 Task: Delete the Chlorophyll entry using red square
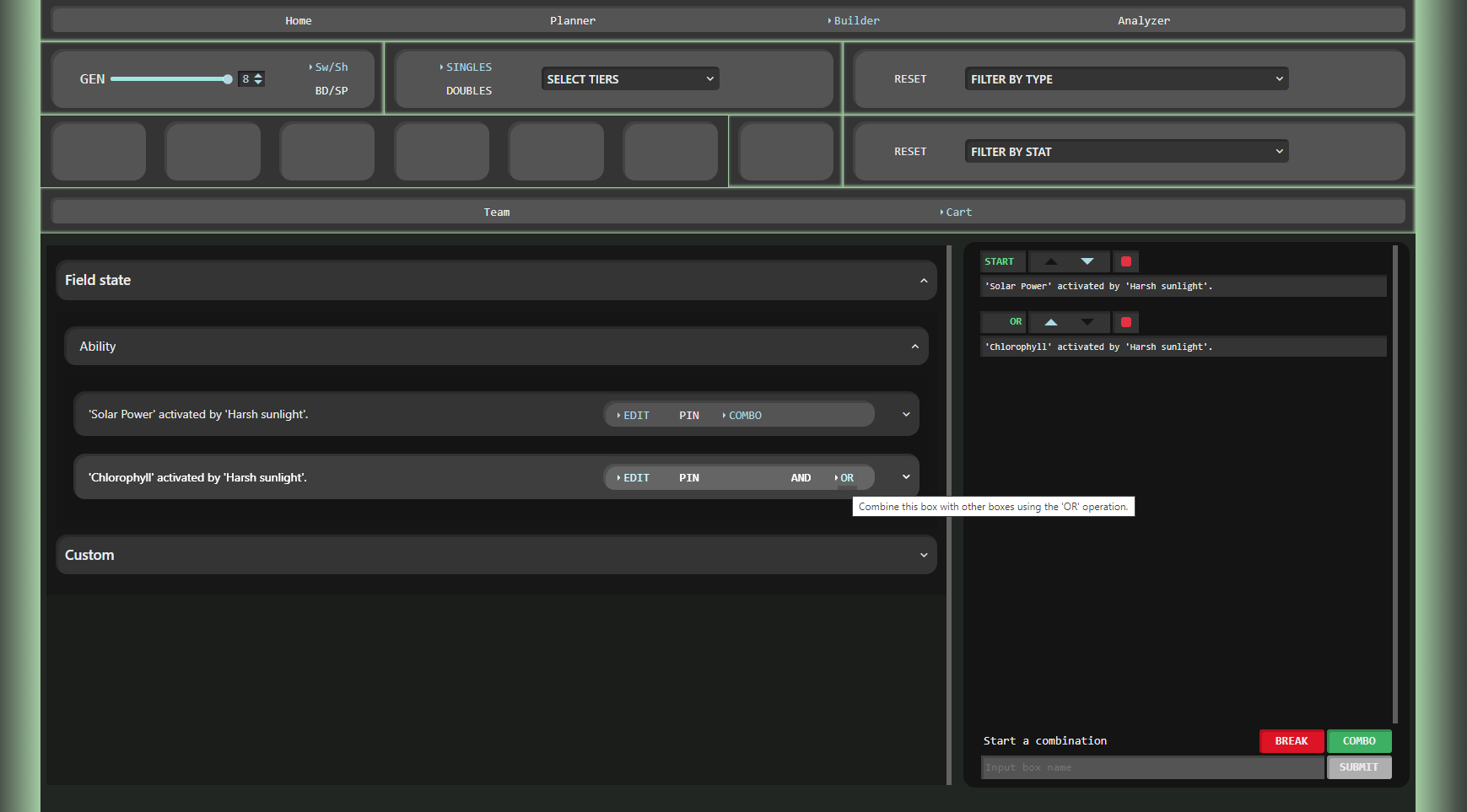coord(1125,322)
